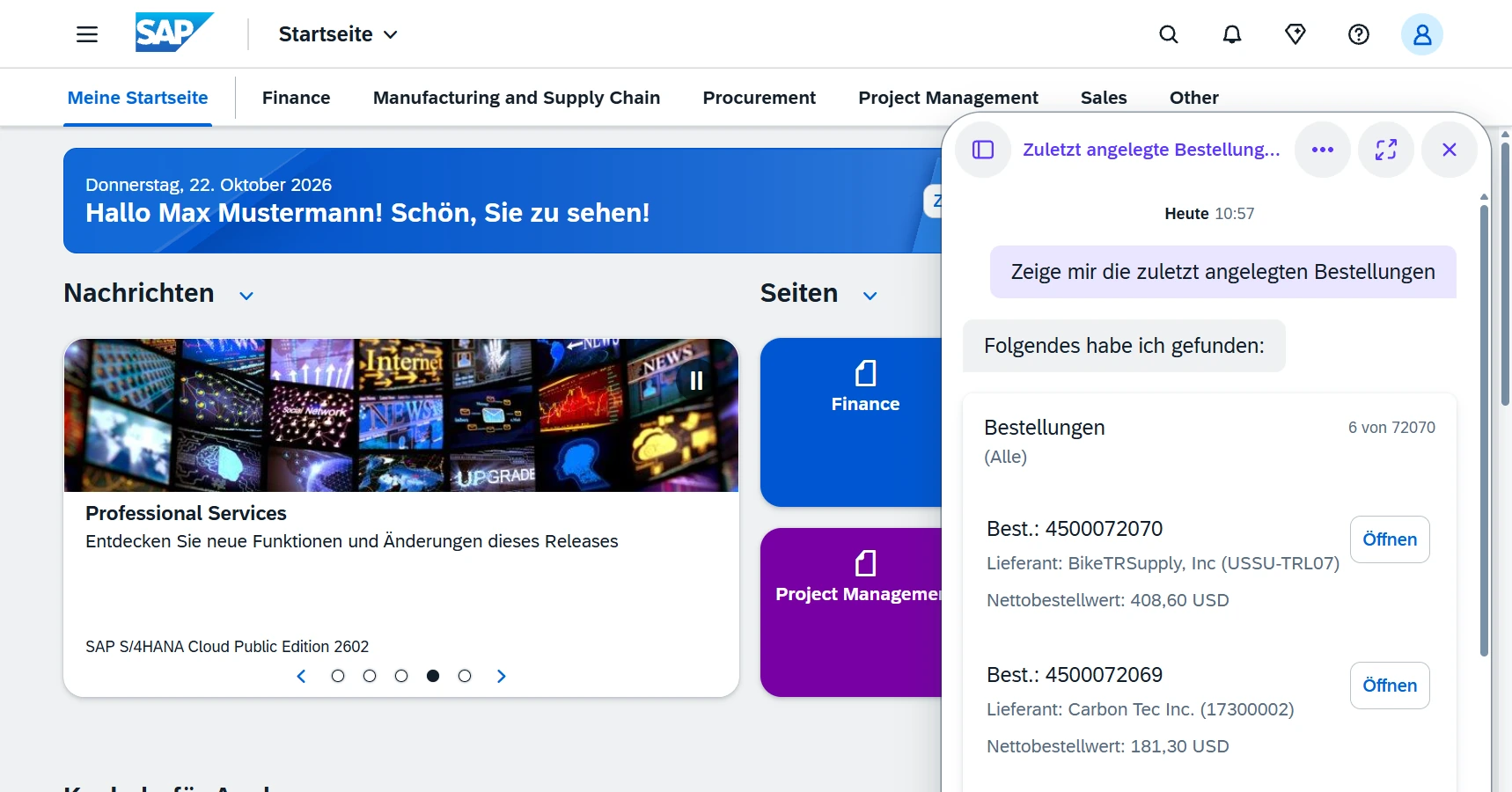
Task: Collapse the Seiten section chevron
Action: pos(870,296)
